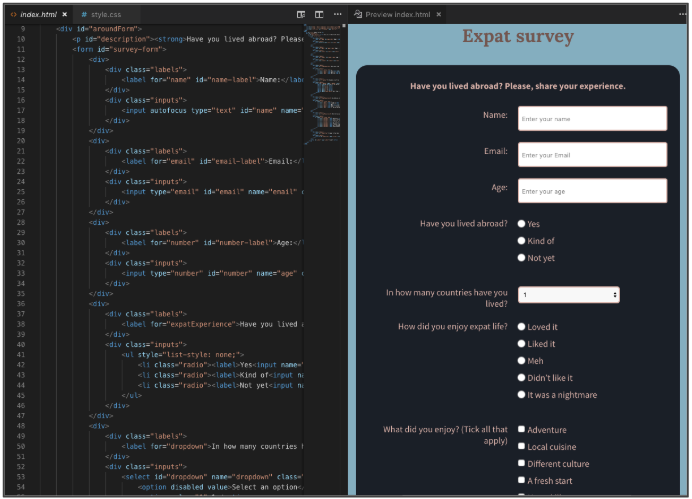Open editor More Actions ellipsis menu
Viewport: 692px width, 499px height.
point(338,14)
